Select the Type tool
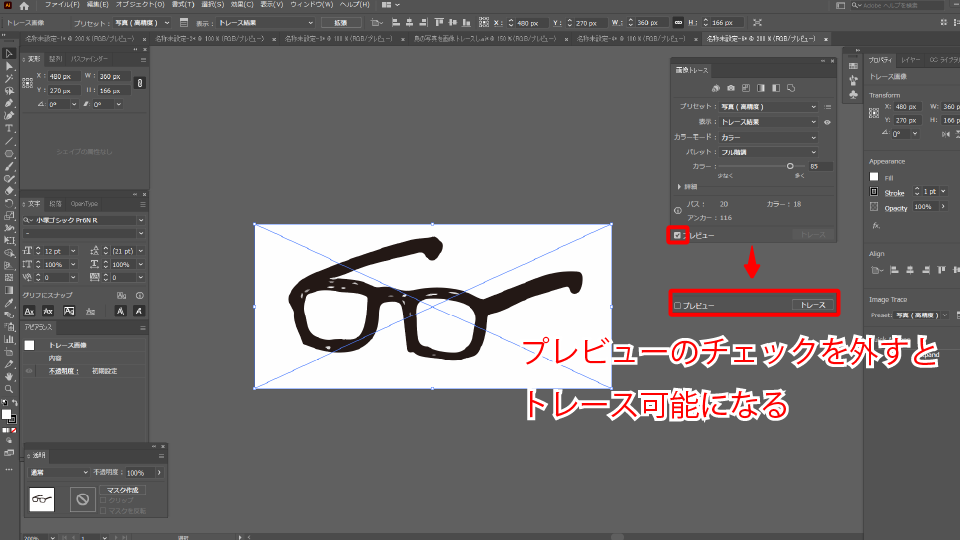This screenshot has height=540, width=960. click(x=9, y=129)
